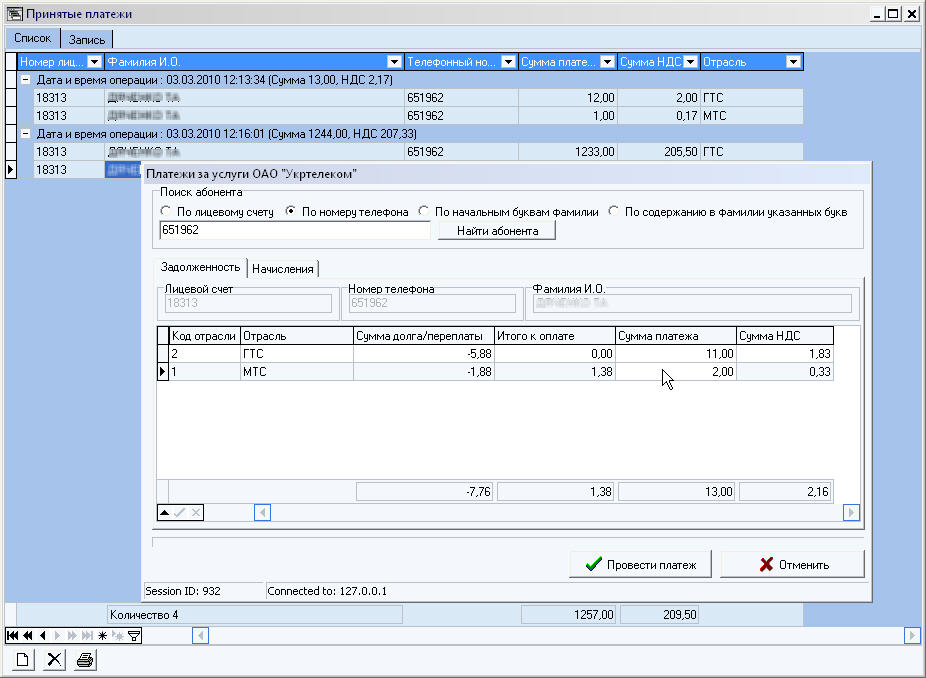Click the Session ID: 932 status panel
The height and width of the screenshot is (678, 926).
pos(204,591)
